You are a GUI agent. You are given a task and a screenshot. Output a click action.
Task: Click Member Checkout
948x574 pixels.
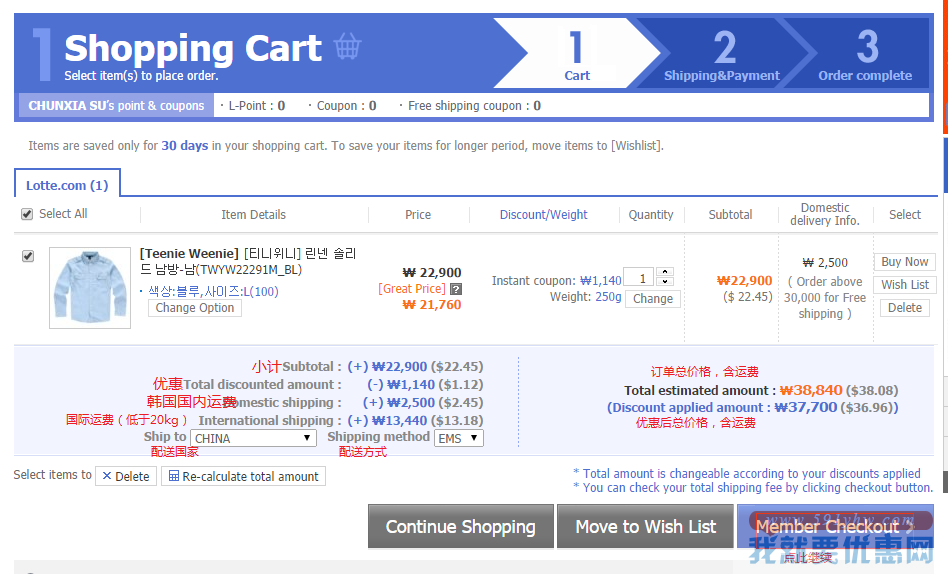(x=835, y=526)
